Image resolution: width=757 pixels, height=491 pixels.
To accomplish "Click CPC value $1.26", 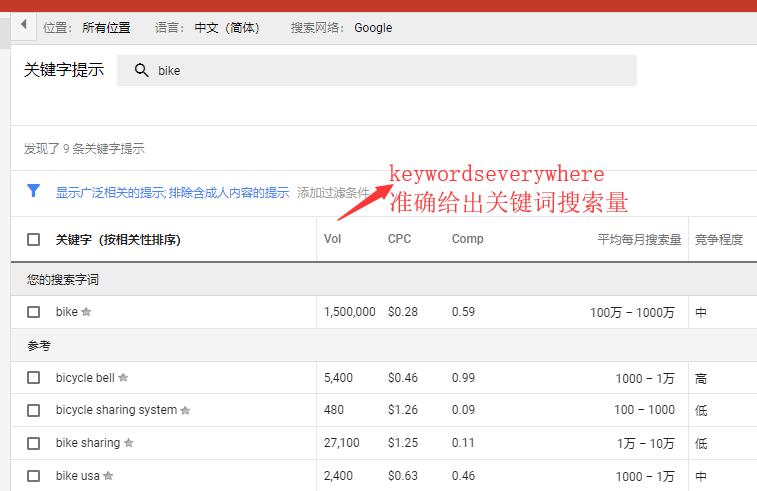I will click(403, 410).
